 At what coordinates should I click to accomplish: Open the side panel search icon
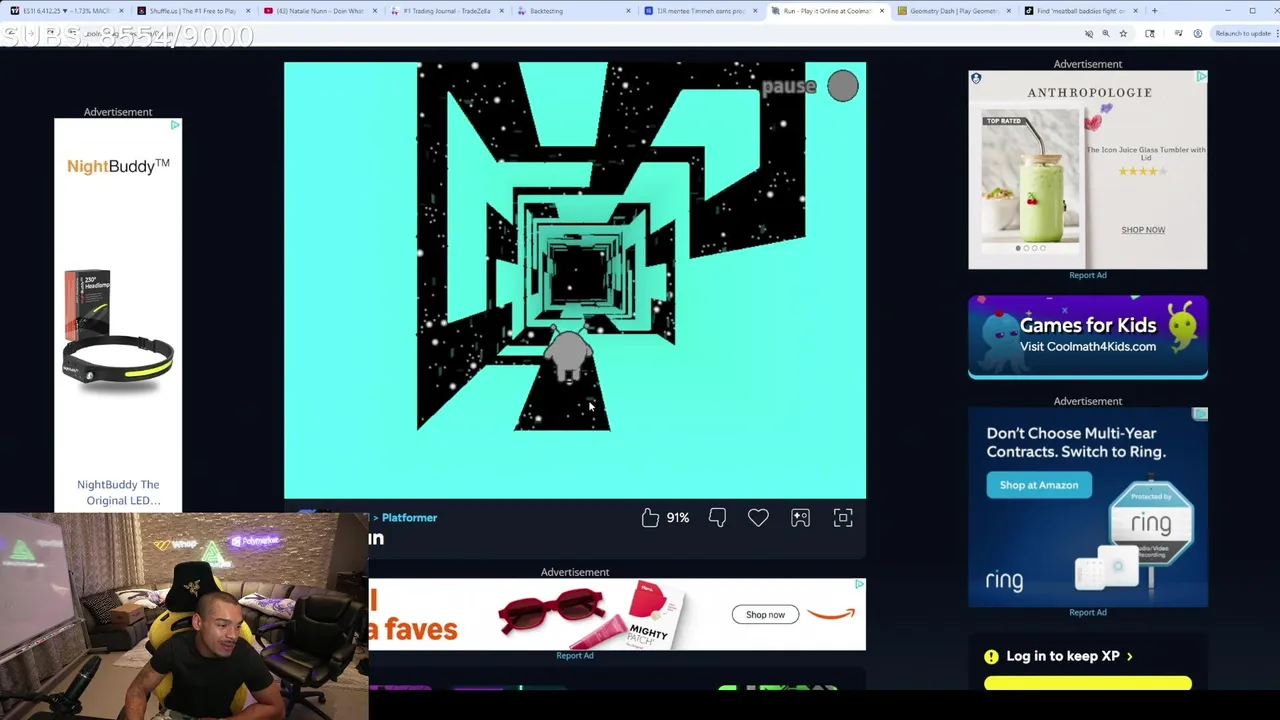pyautogui.click(x=1150, y=34)
